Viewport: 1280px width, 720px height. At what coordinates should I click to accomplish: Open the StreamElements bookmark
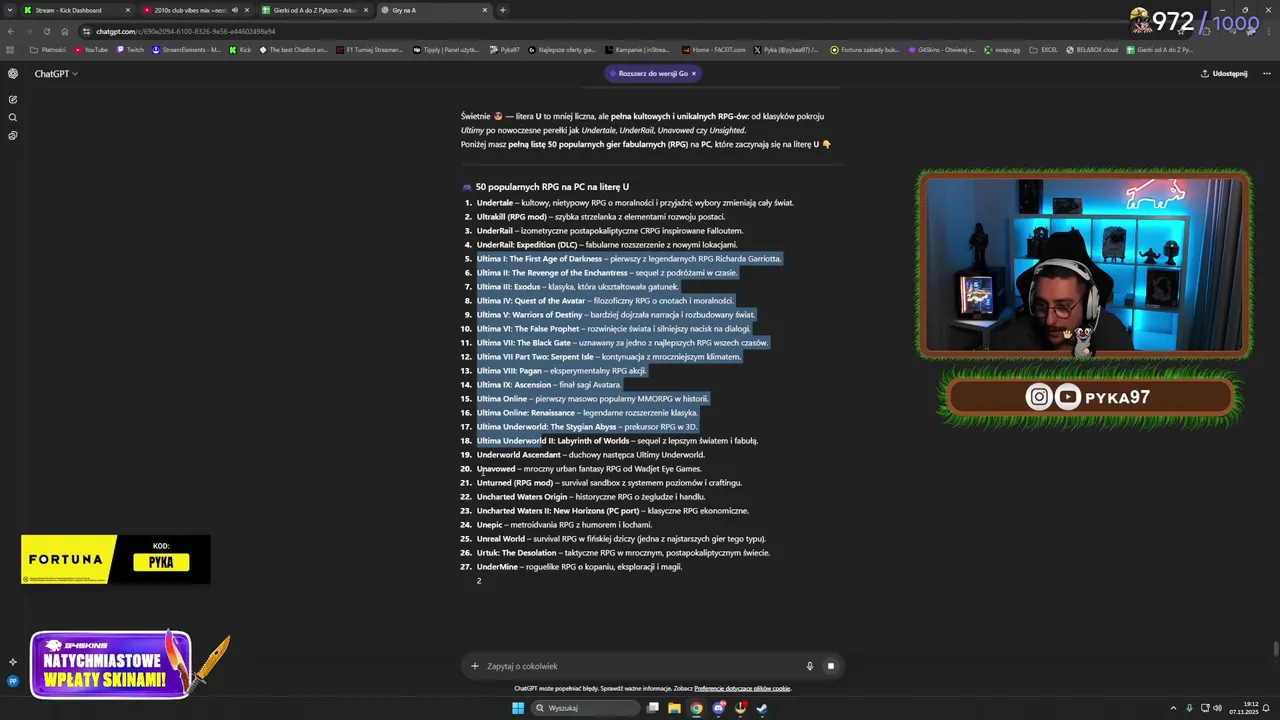point(186,49)
